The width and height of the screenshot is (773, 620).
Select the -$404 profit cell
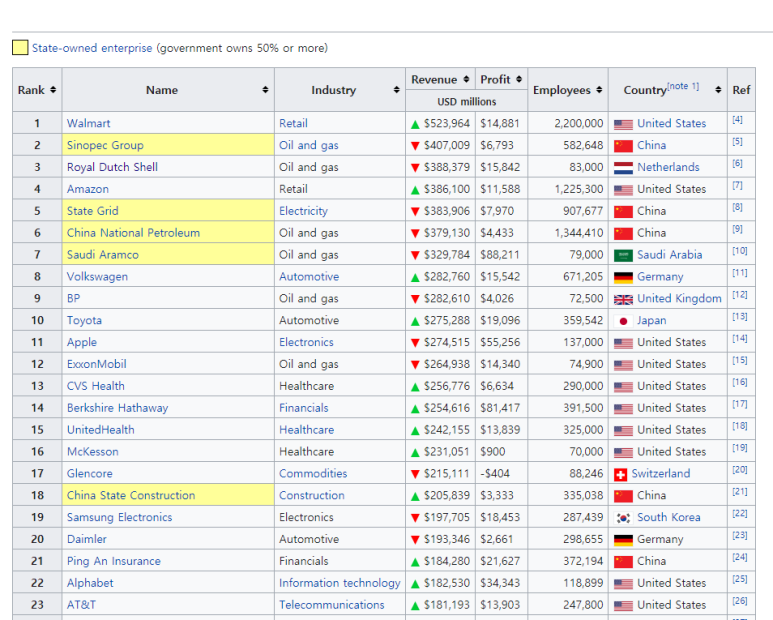pos(501,473)
